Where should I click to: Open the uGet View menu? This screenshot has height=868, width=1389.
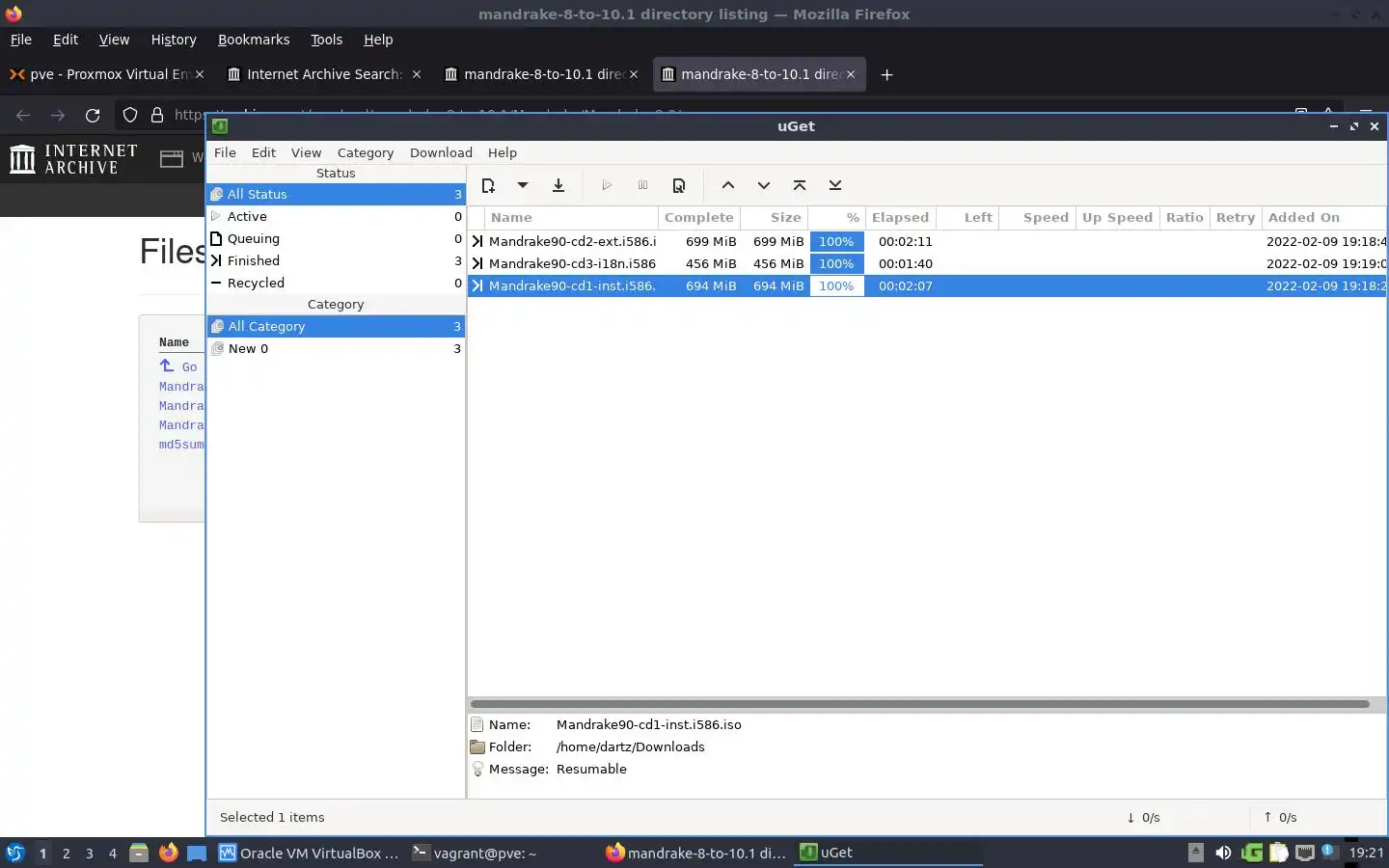point(306,152)
